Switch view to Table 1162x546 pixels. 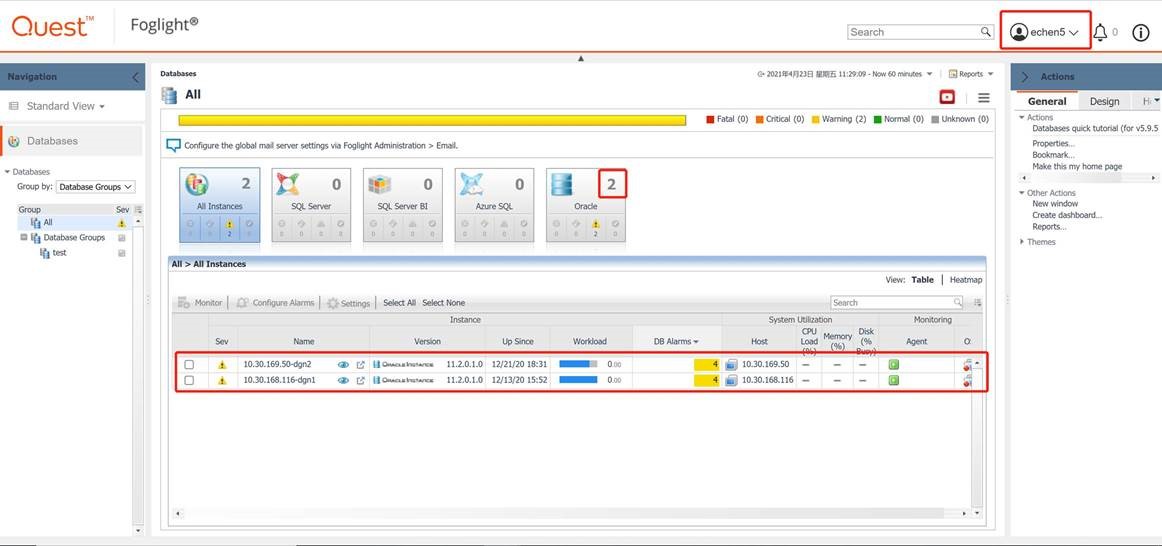click(x=923, y=280)
